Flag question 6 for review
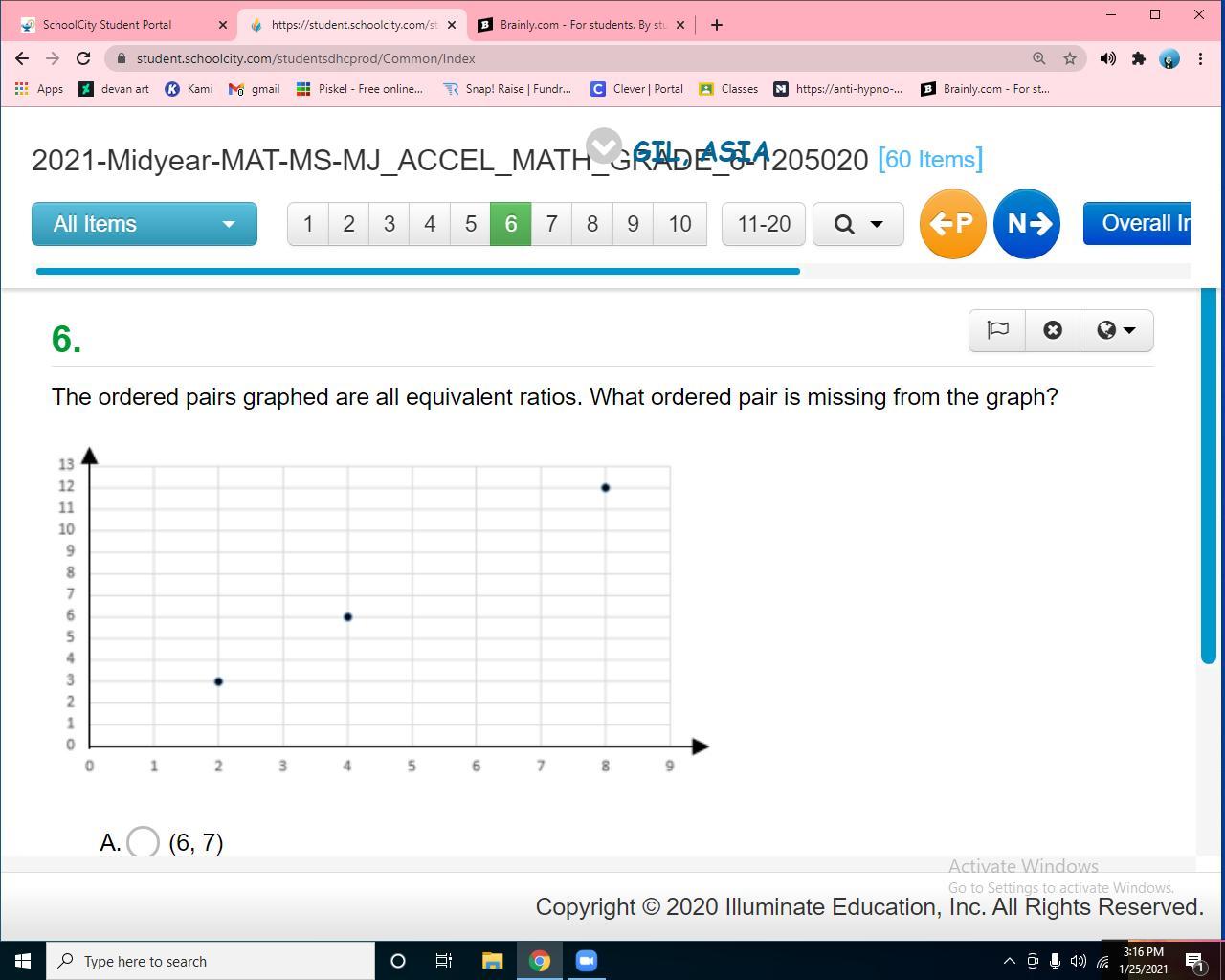 pyautogui.click(x=997, y=330)
